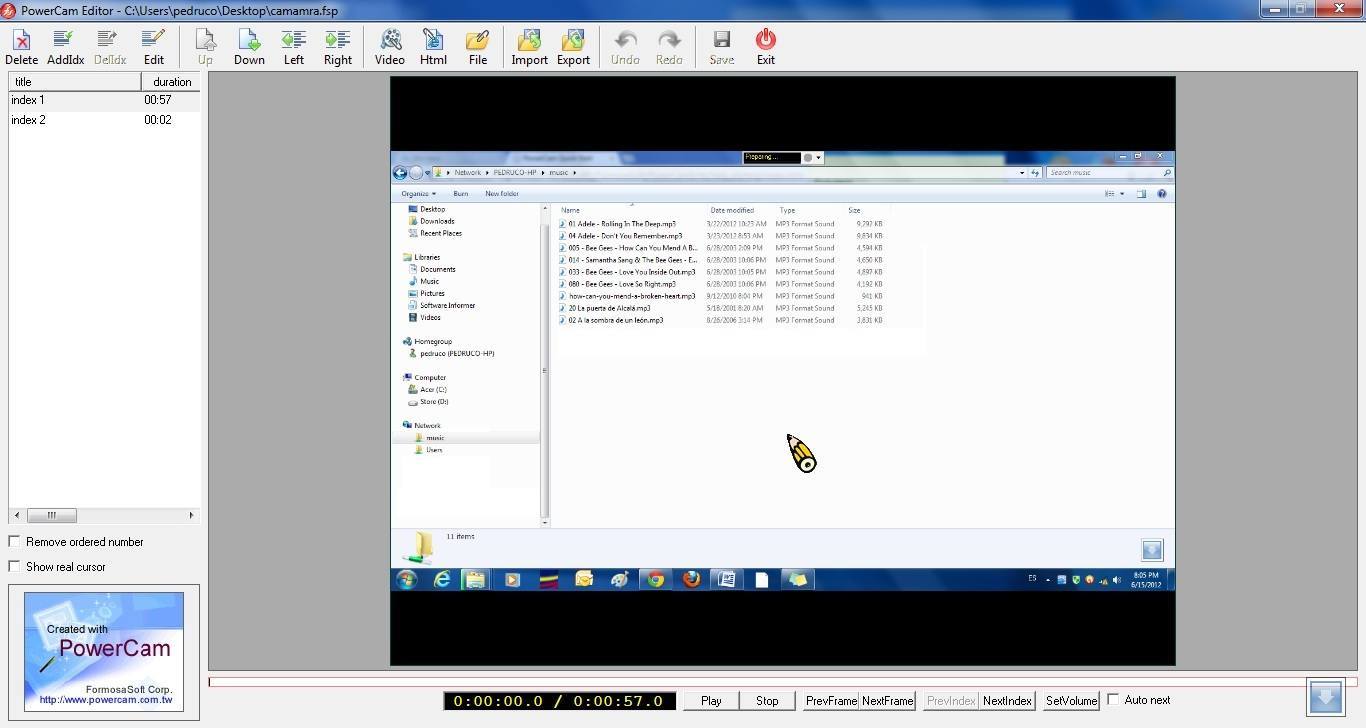1366x728 pixels.
Task: Click the Up toolbar icon
Action: (x=205, y=47)
